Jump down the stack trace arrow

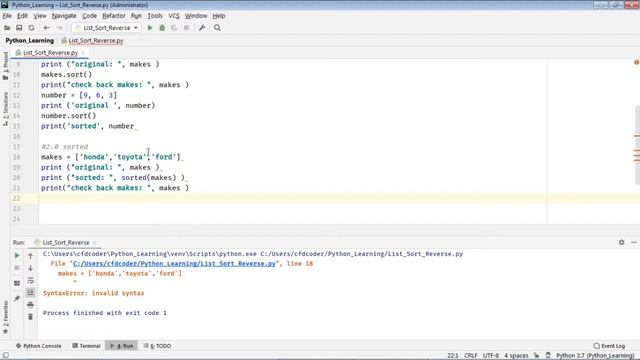pyautogui.click(x=31, y=268)
